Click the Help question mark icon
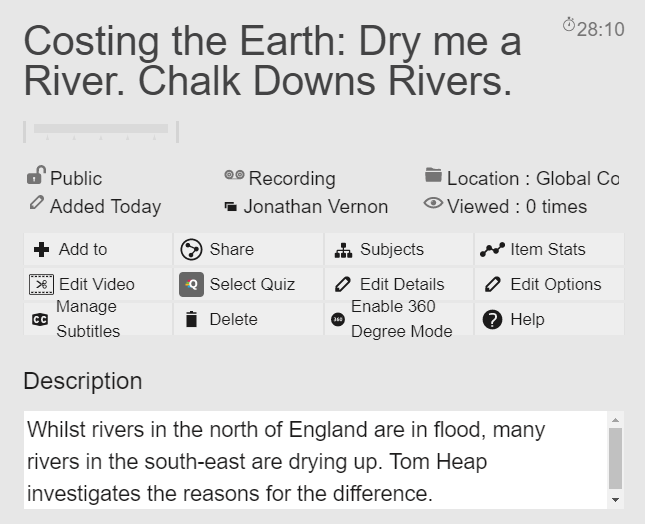This screenshot has height=524, width=645. pyautogui.click(x=492, y=320)
